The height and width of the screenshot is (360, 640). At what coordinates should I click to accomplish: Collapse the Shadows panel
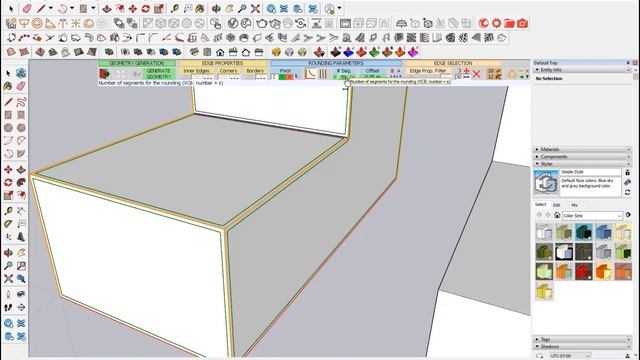point(582,347)
